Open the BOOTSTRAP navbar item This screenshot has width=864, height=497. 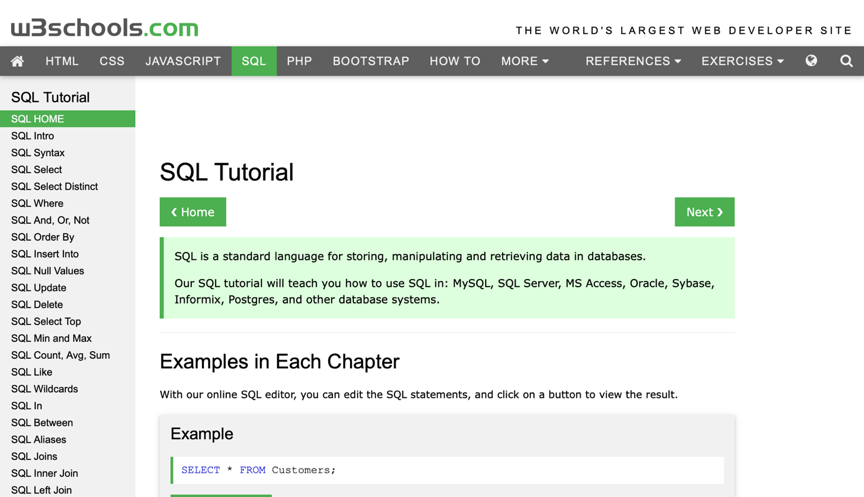371,61
